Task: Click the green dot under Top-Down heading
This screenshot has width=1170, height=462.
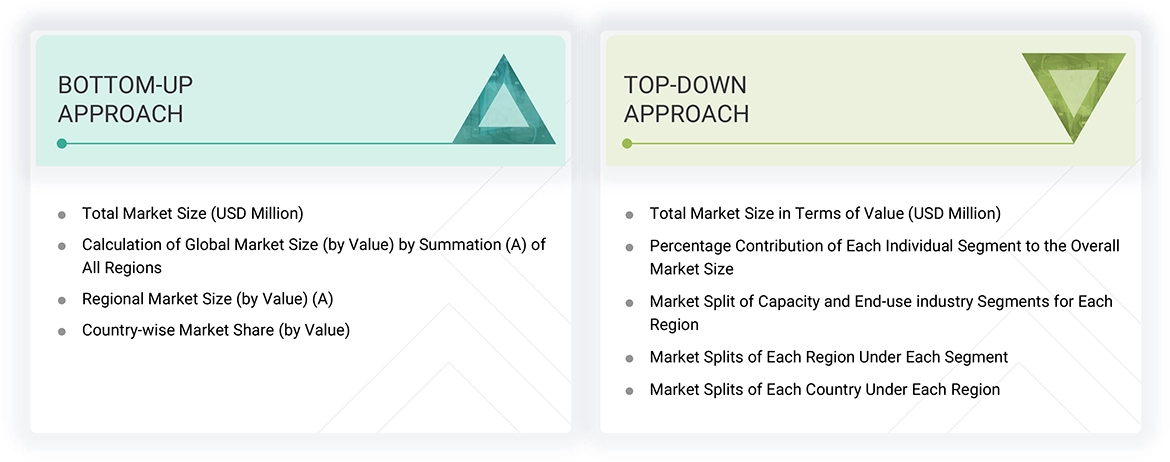Action: 627,144
